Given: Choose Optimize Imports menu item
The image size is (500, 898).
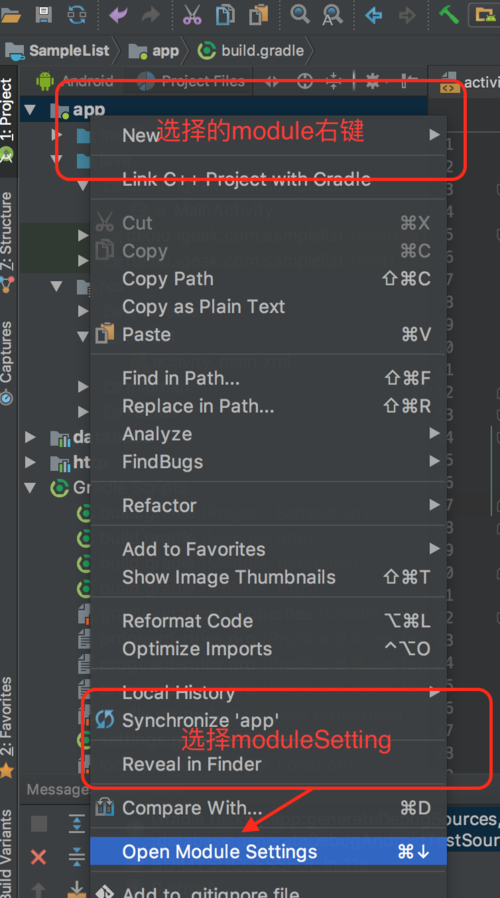Looking at the screenshot, I should pyautogui.click(x=268, y=649).
